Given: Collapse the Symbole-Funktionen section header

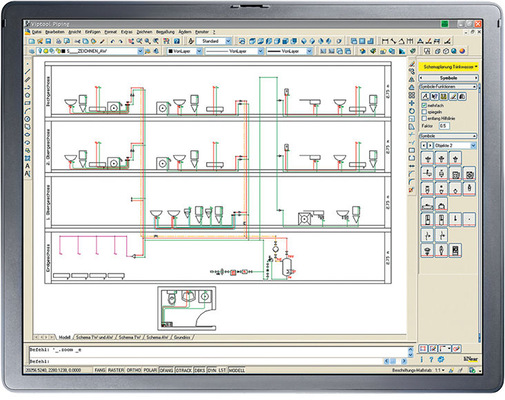Looking at the screenshot, I should [448, 87].
